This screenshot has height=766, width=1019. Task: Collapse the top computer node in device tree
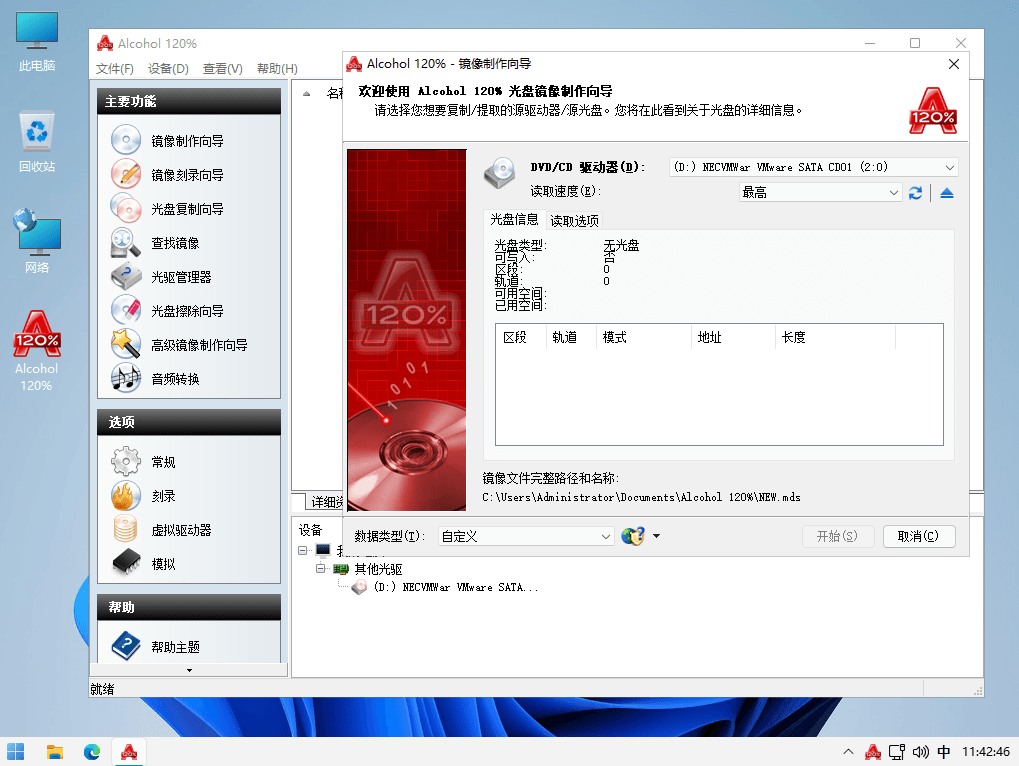(303, 550)
